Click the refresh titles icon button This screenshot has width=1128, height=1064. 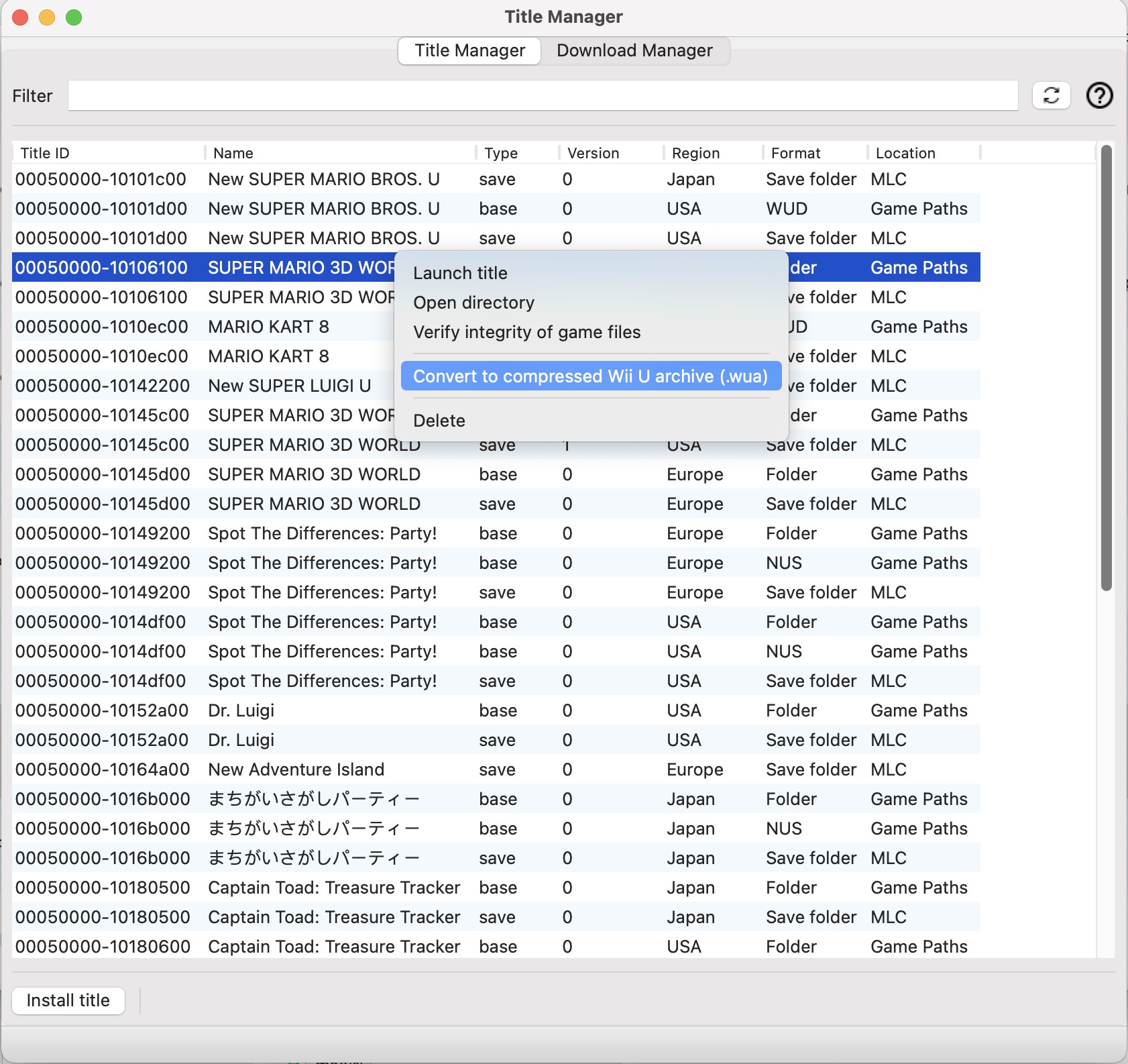click(x=1051, y=95)
